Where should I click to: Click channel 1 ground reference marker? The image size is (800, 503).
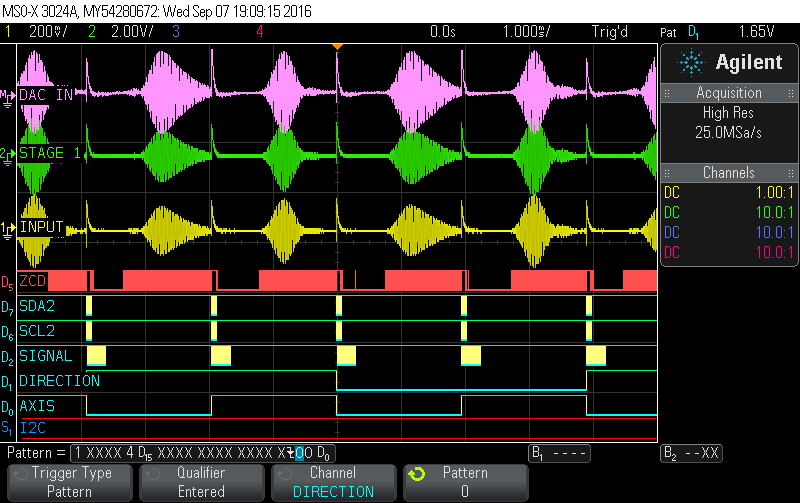pos(8,230)
